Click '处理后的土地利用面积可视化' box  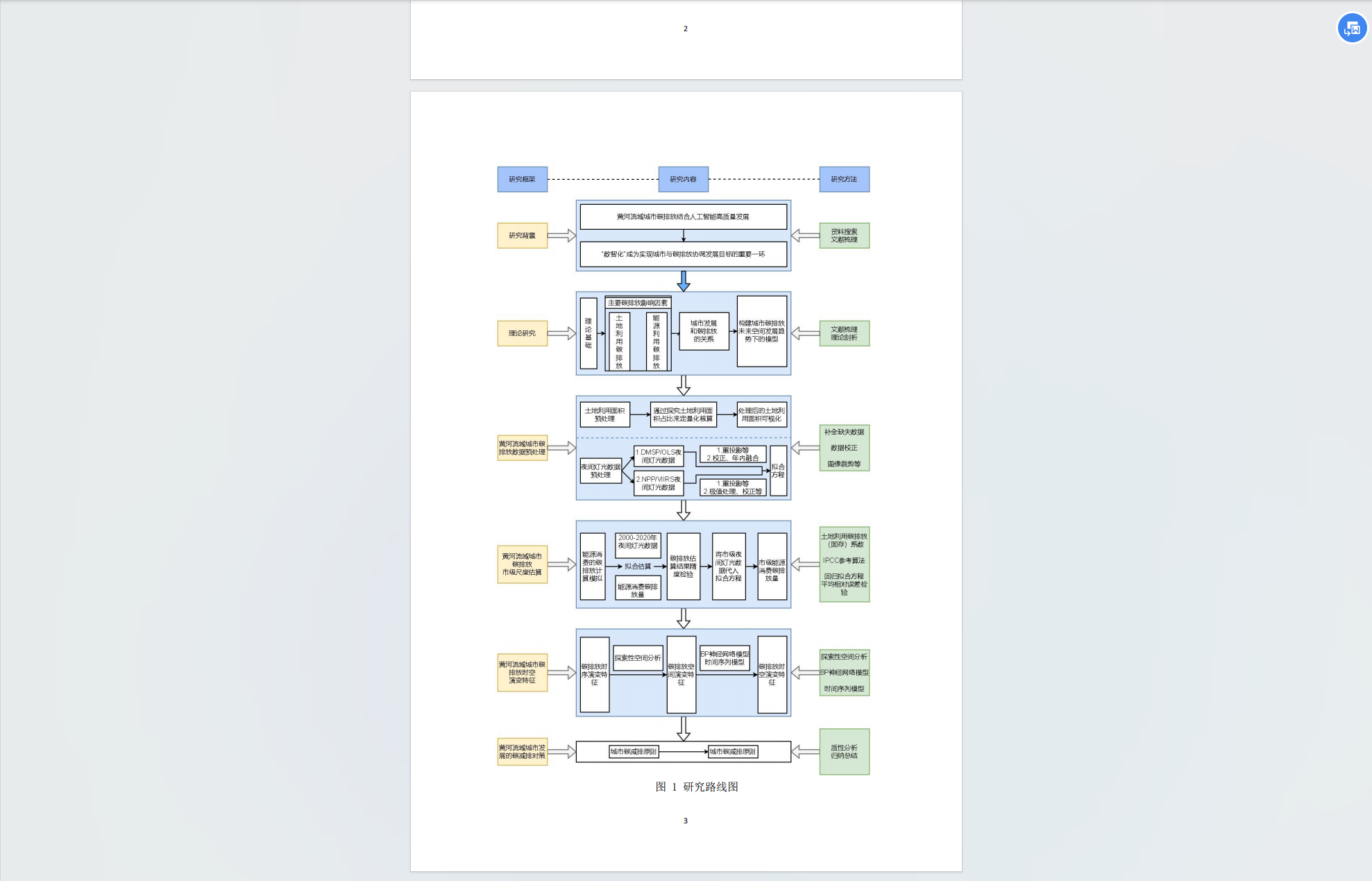click(x=762, y=414)
